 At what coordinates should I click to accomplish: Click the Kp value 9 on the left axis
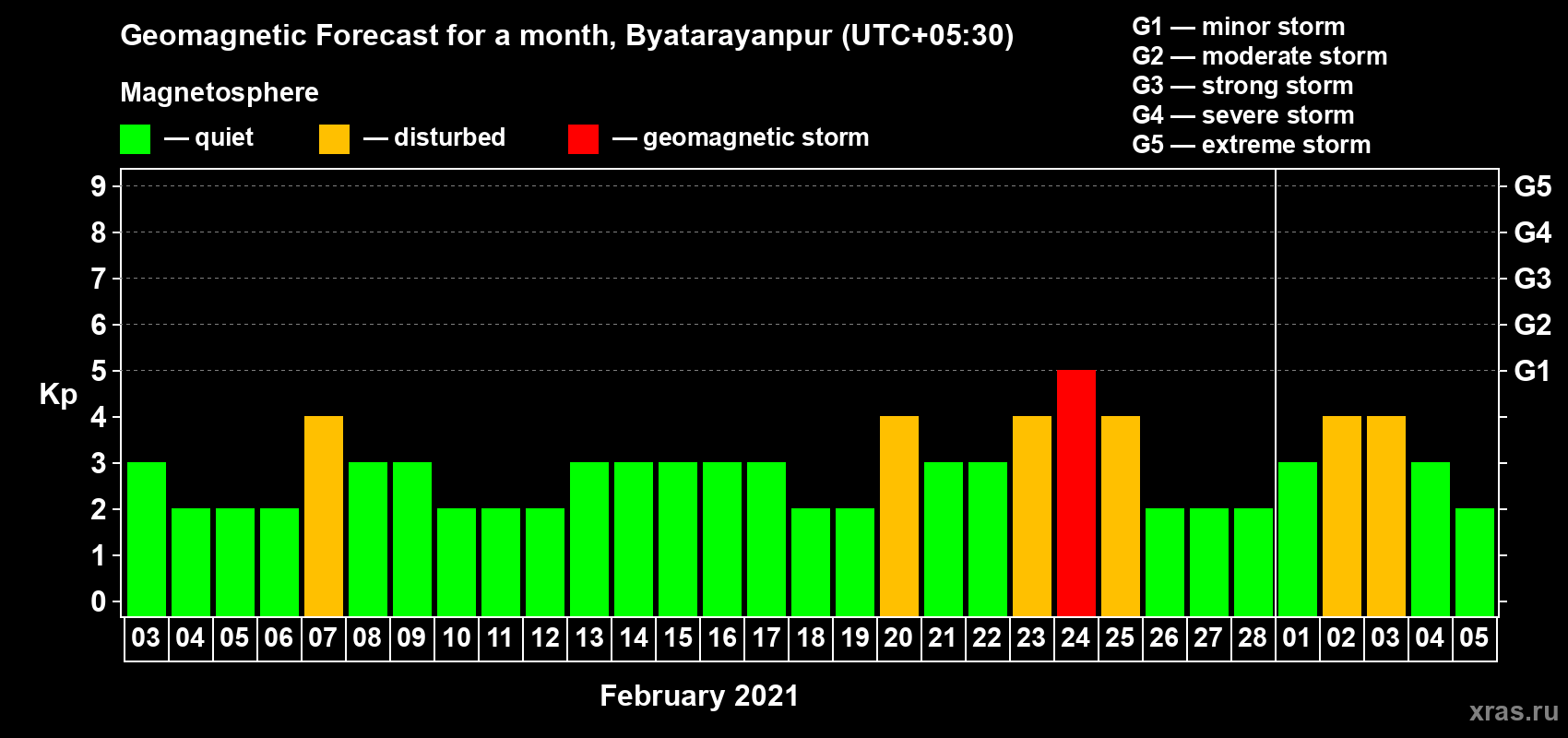click(x=99, y=186)
